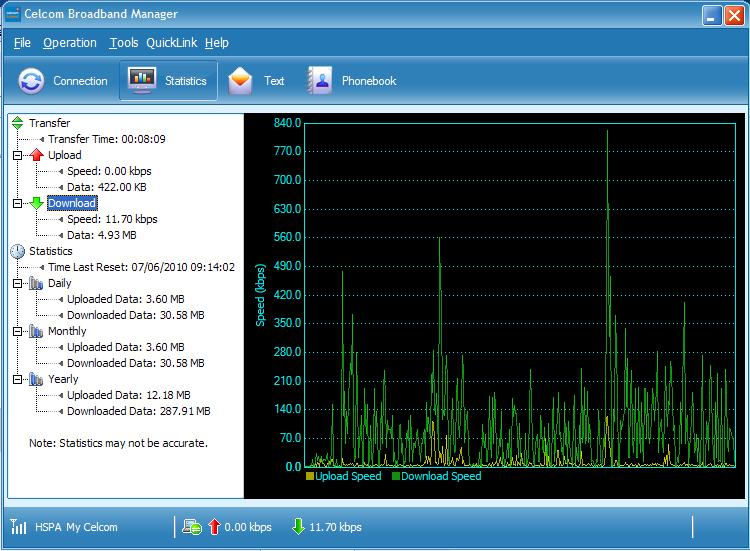The image size is (750, 551).
Task: Switch to the Connection label
Action: click(80, 81)
